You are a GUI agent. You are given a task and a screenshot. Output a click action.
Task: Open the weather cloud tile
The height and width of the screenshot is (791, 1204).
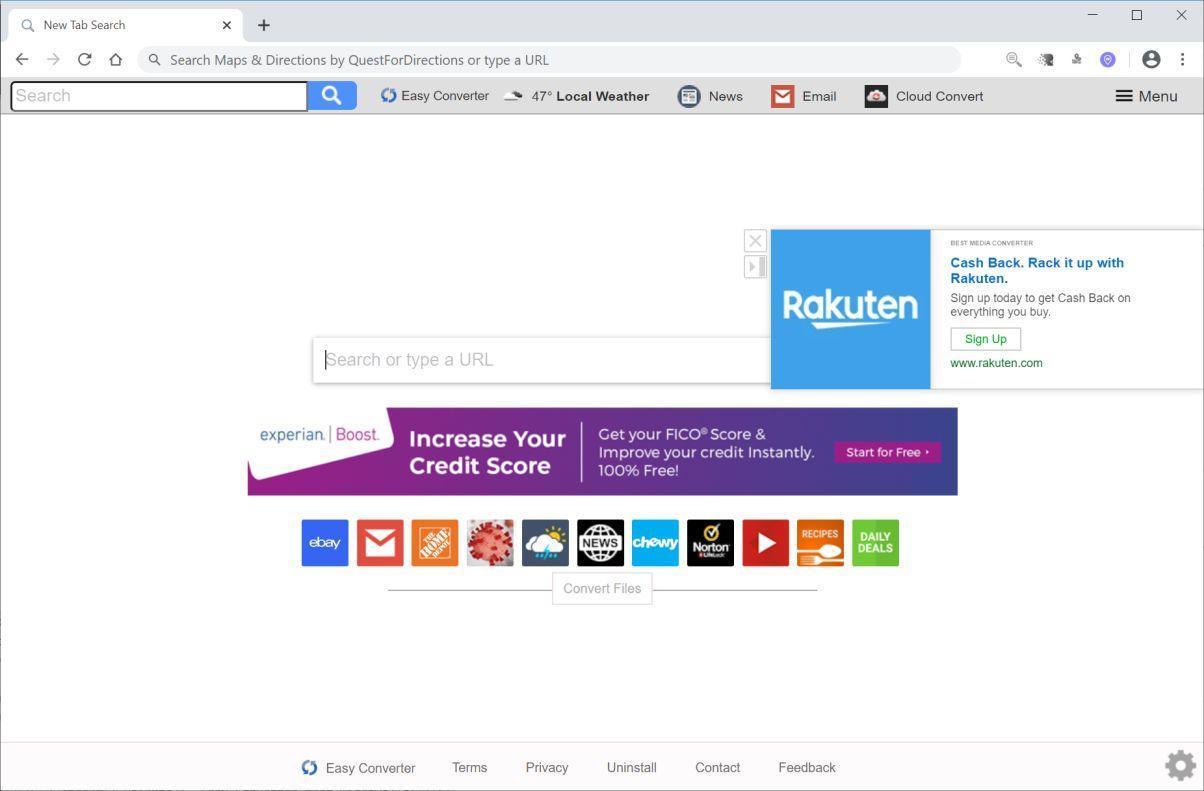[545, 543]
